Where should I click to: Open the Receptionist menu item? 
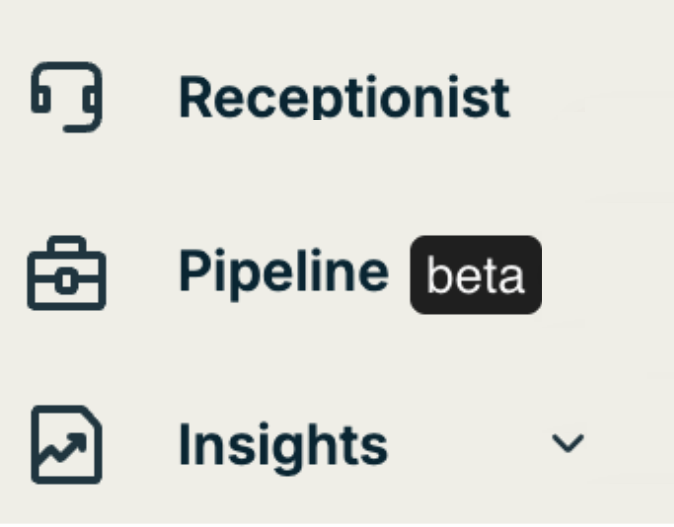343,98
